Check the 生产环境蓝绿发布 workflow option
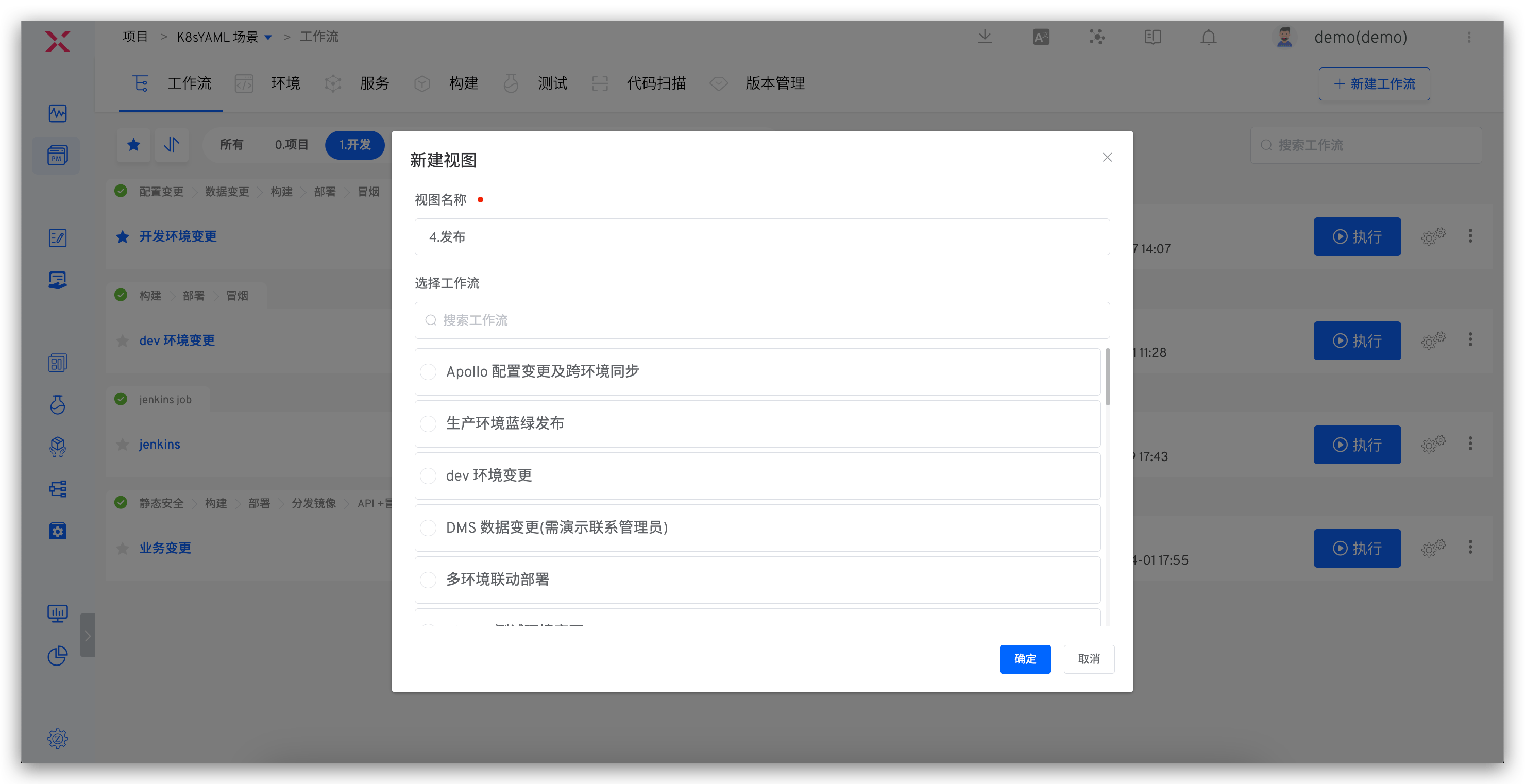Image resolution: width=1525 pixels, height=784 pixels. pyautogui.click(x=428, y=423)
